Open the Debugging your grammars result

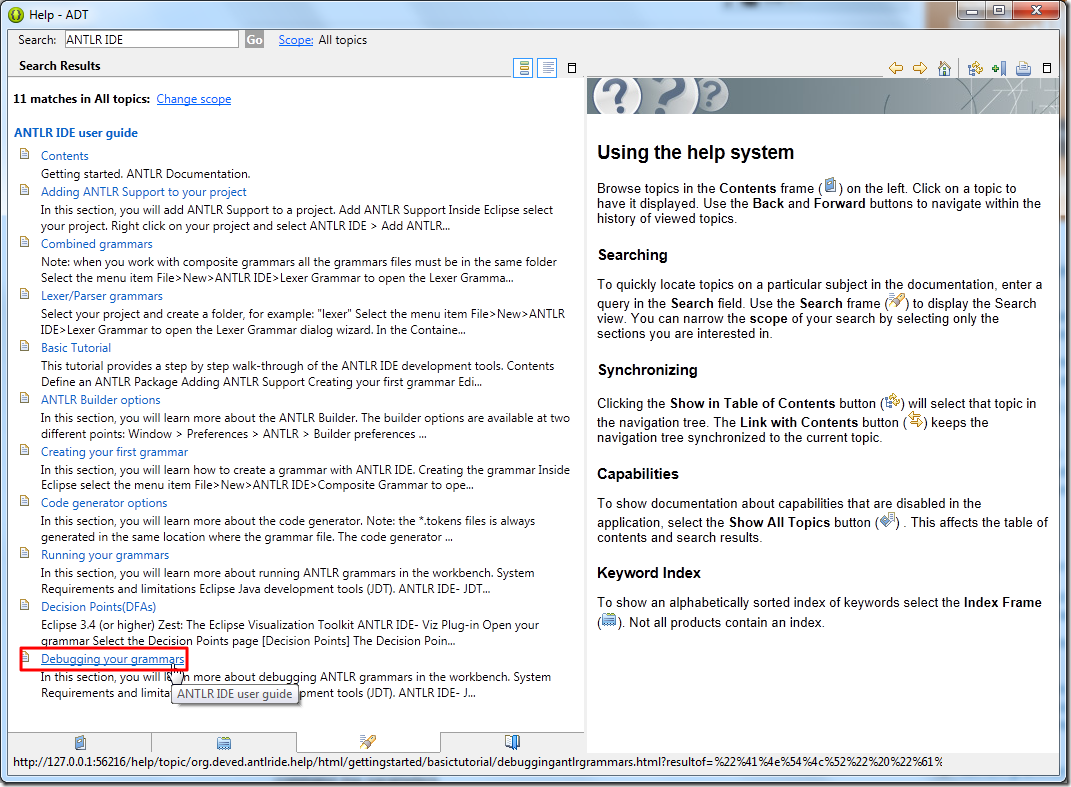point(113,659)
